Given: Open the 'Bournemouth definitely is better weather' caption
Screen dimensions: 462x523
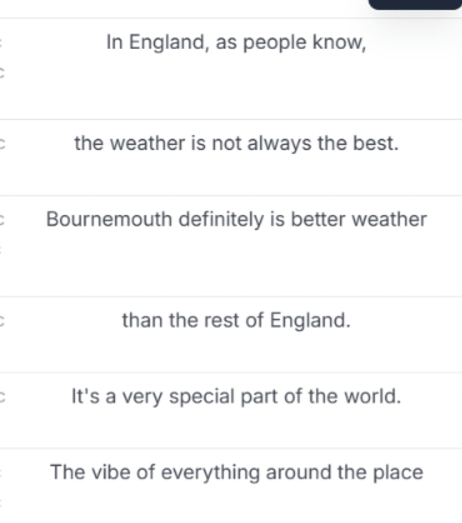Looking at the screenshot, I should click(237, 220).
